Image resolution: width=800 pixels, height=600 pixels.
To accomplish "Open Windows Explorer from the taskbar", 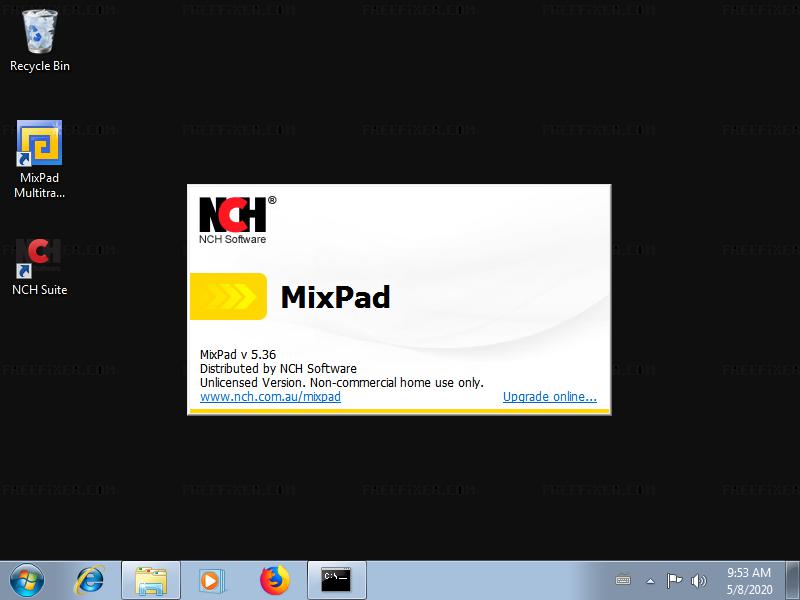I will pyautogui.click(x=151, y=581).
